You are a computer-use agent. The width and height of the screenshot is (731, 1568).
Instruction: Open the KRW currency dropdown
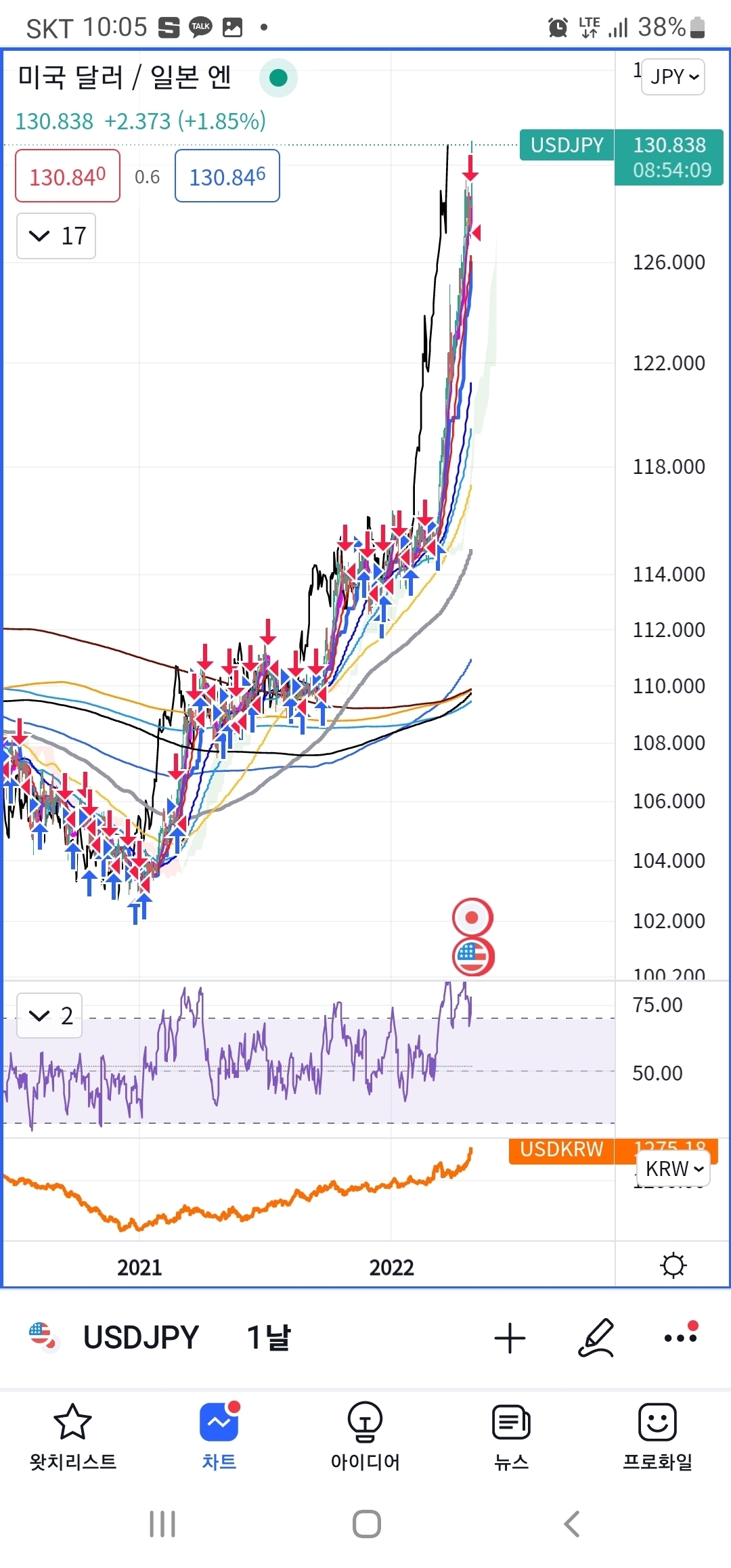[x=673, y=1169]
